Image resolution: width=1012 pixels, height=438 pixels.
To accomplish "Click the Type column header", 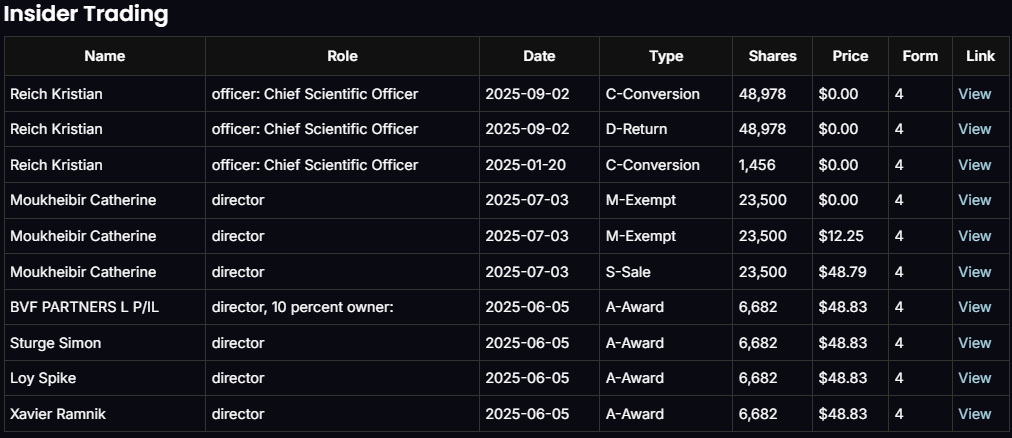I will pyautogui.click(x=666, y=56).
